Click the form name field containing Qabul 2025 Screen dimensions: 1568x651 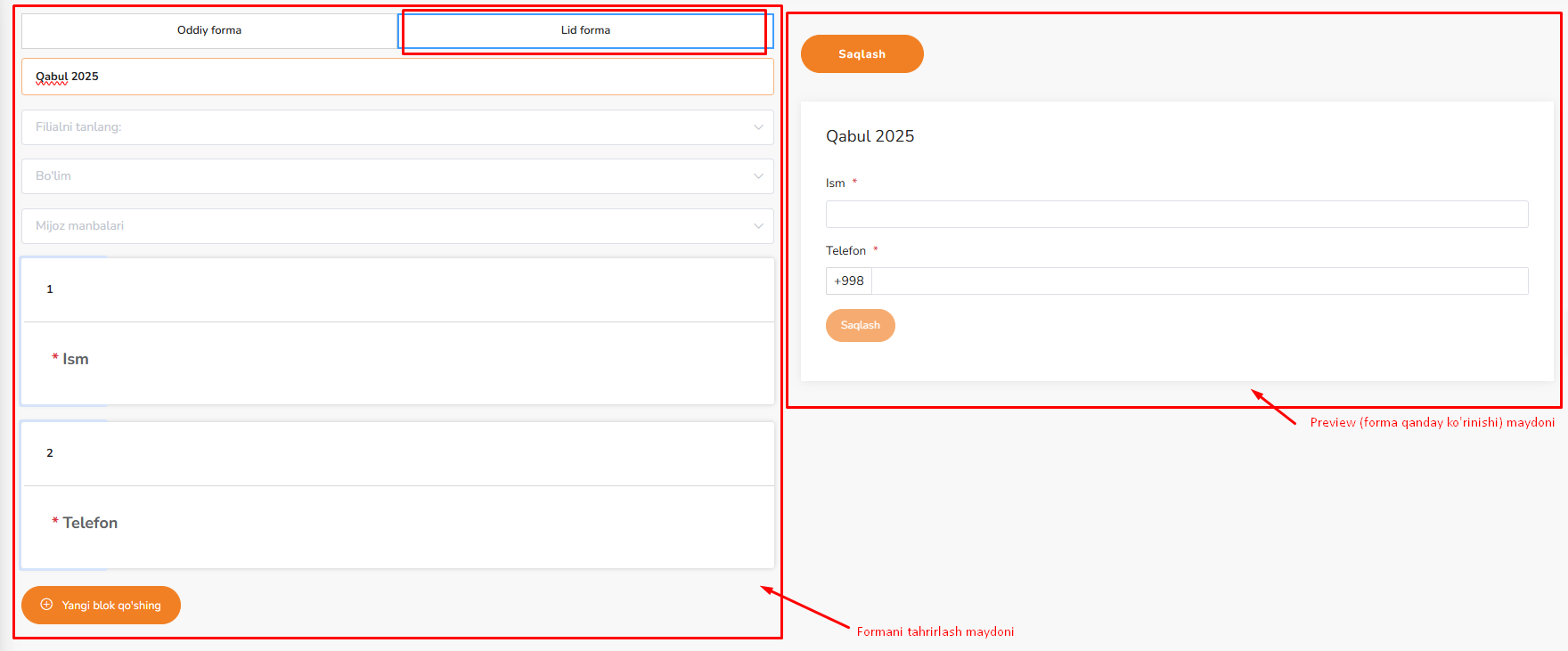tap(396, 77)
